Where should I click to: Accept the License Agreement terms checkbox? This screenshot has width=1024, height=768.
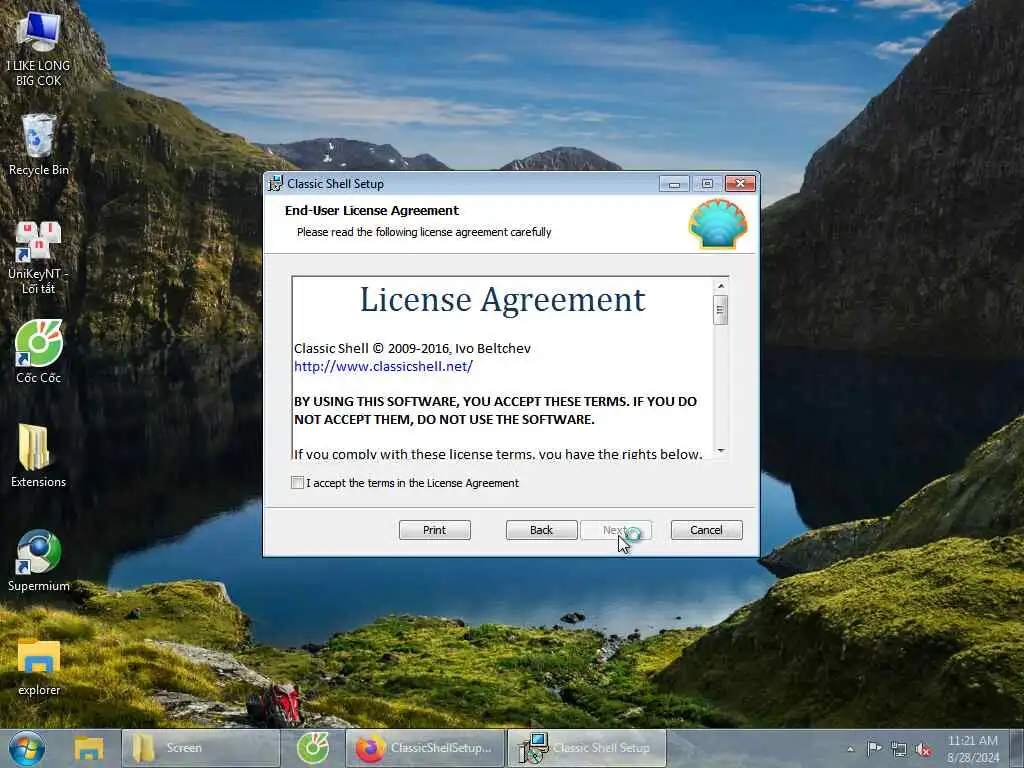(x=297, y=483)
